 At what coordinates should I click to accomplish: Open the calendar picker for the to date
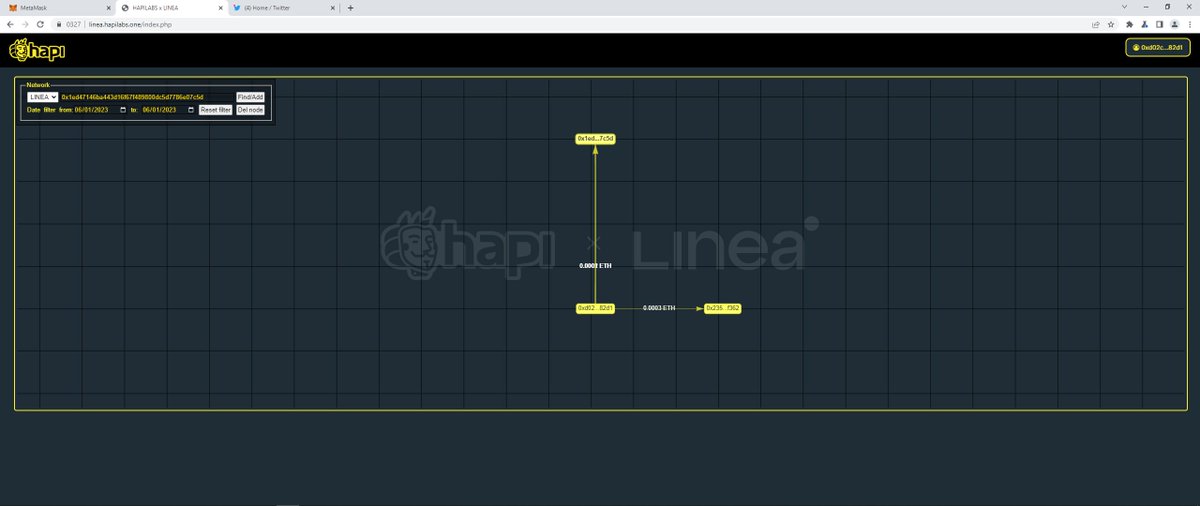(191, 110)
